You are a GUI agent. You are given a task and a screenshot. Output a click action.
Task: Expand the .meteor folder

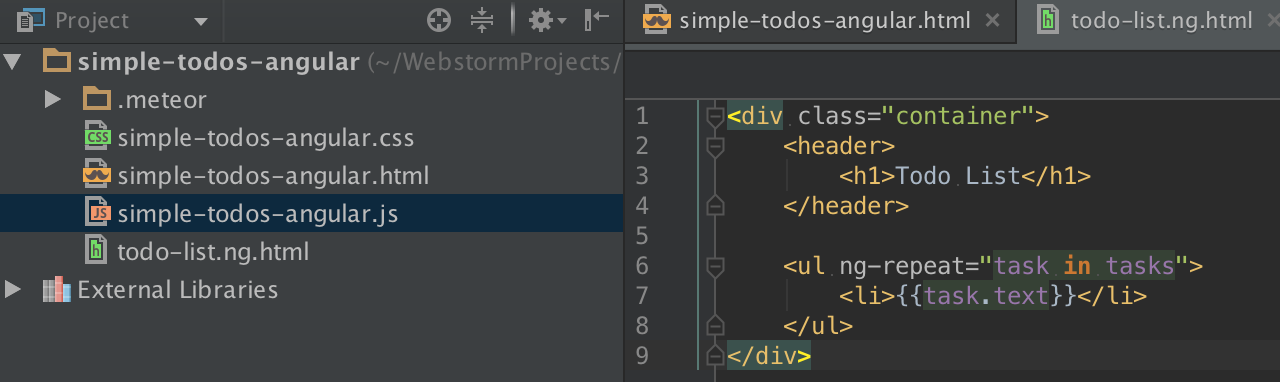52,100
